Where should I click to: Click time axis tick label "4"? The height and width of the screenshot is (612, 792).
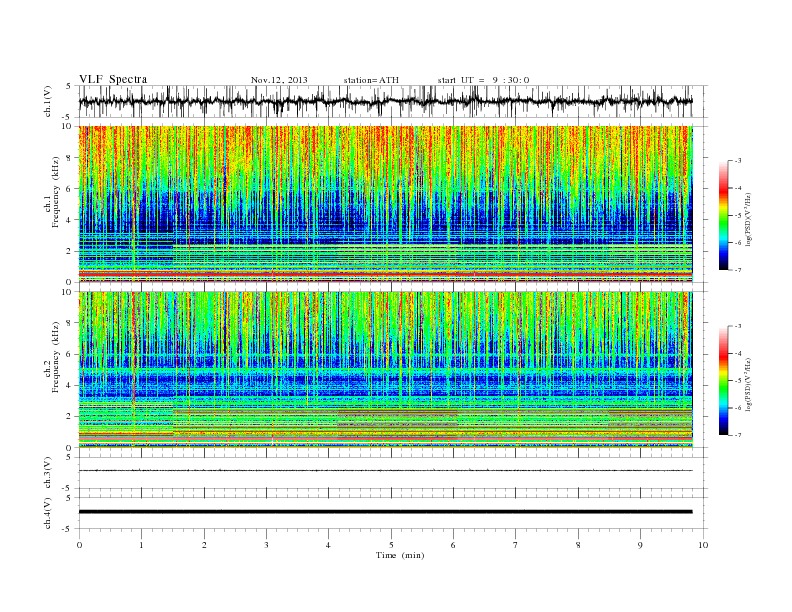click(328, 545)
